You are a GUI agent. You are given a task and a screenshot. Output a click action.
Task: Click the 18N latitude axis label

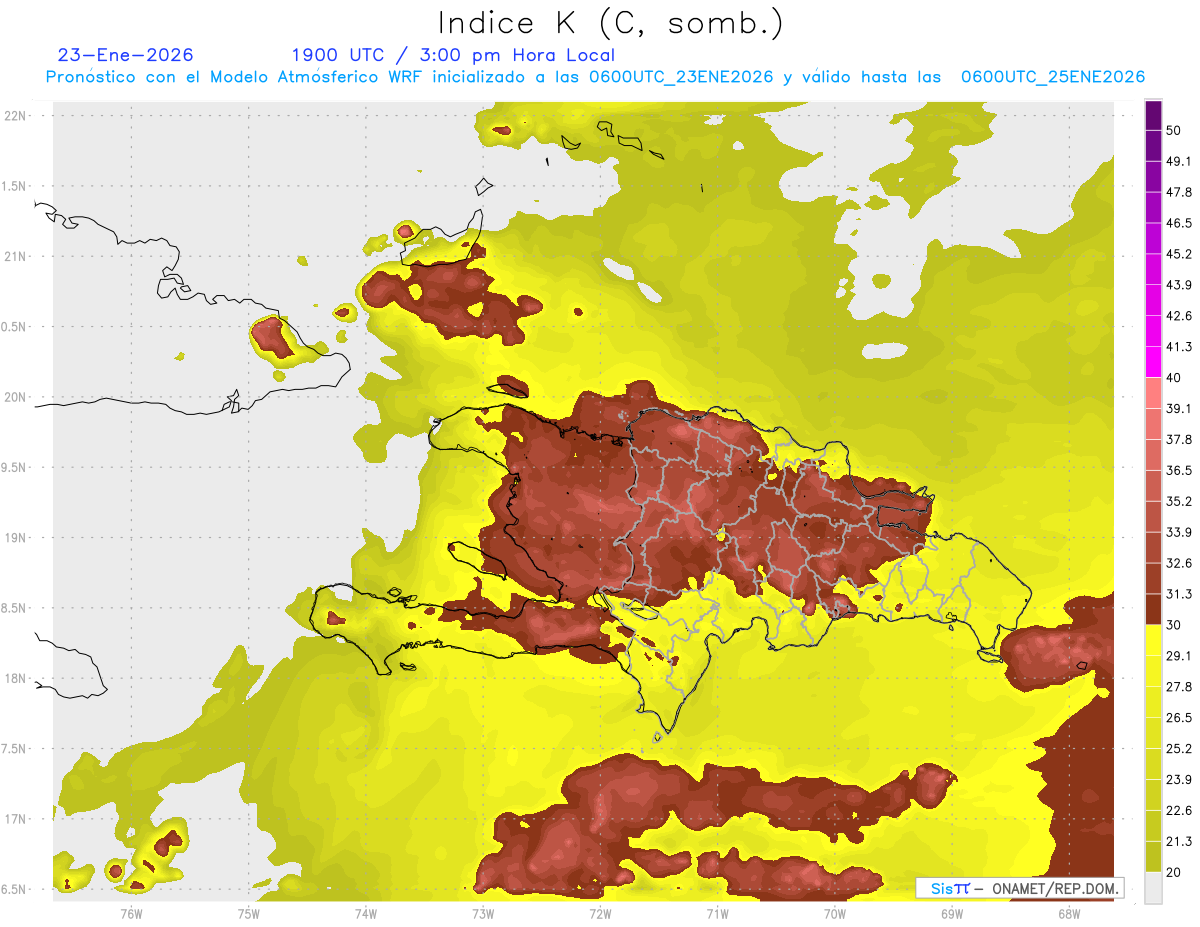click(17, 678)
